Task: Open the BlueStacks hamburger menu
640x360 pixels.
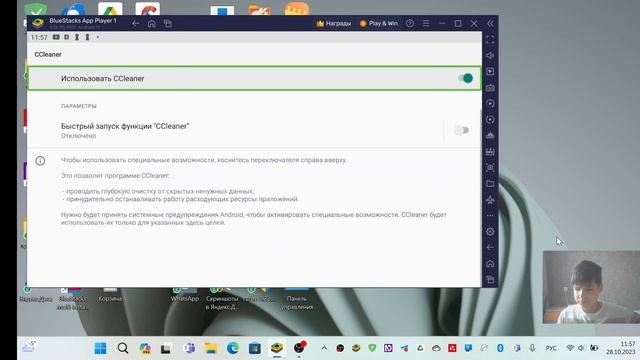Action: tap(426, 24)
